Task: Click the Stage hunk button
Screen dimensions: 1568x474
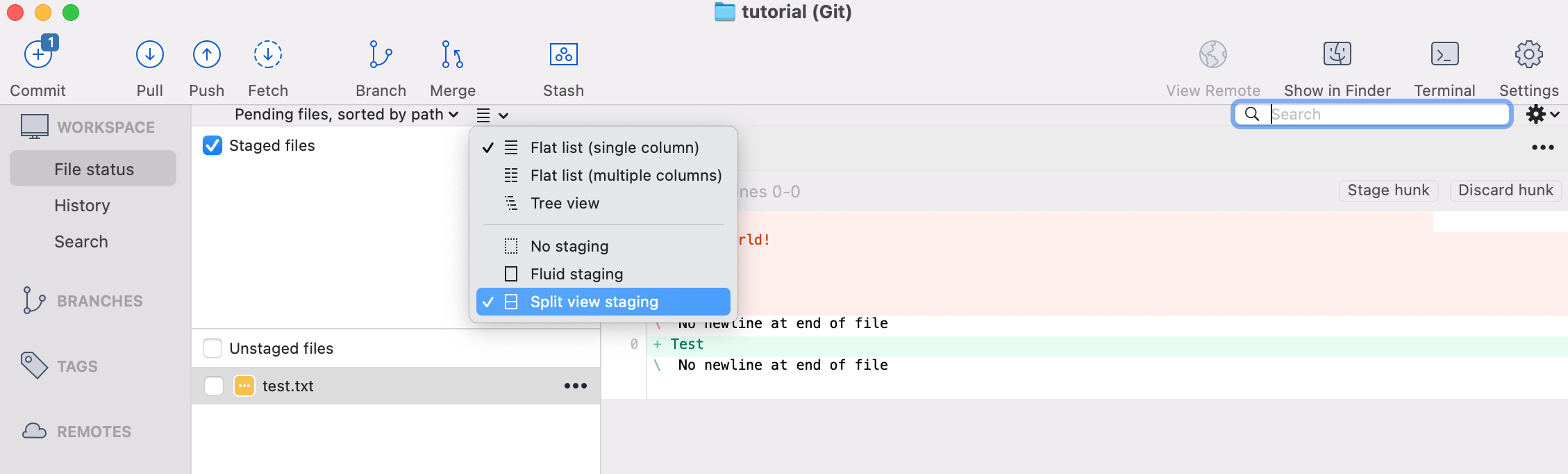Action: point(1387,190)
